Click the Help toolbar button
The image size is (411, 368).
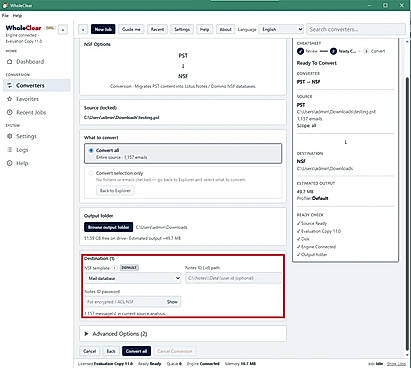click(x=204, y=29)
